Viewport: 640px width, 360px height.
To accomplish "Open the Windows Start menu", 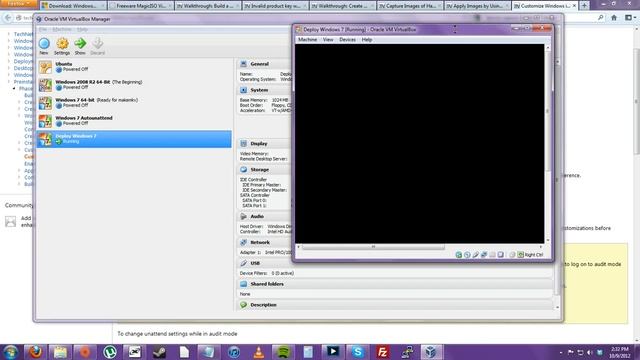I will point(10,352).
